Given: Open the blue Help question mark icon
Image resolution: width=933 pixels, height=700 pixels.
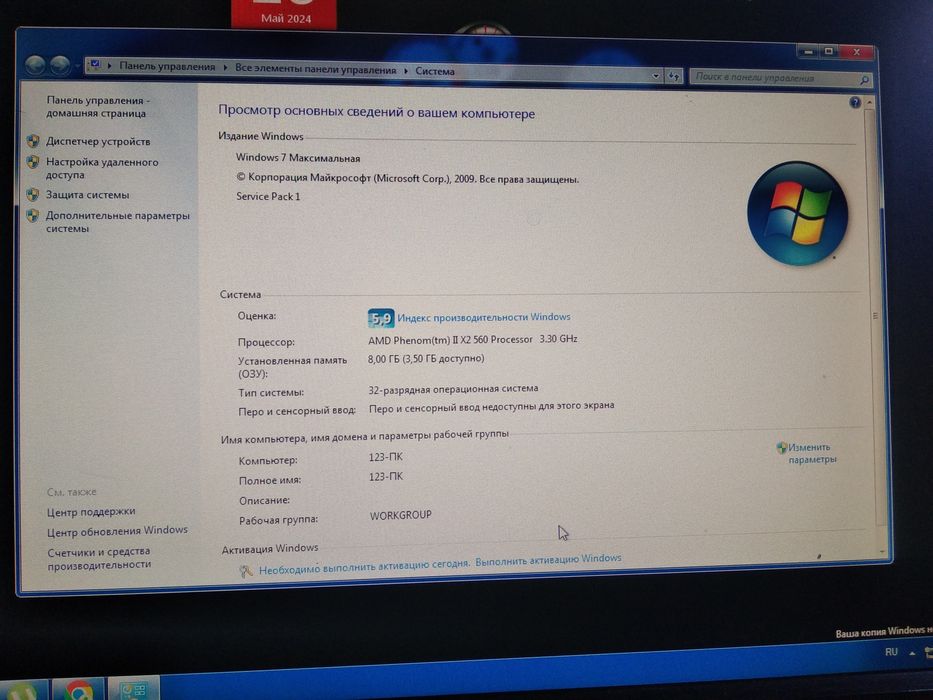Looking at the screenshot, I should pos(855,102).
